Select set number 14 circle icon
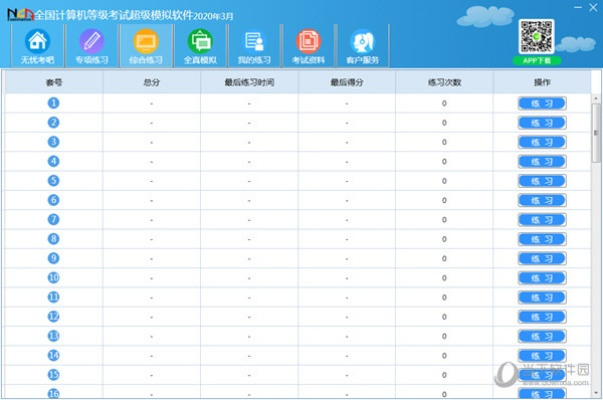The image size is (603, 400). click(53, 355)
